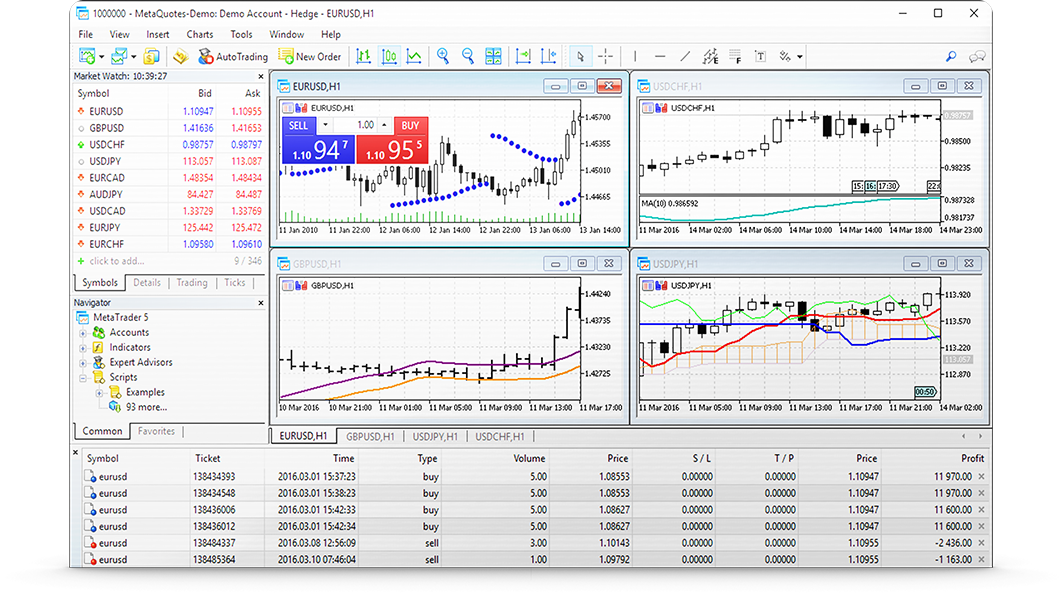Image resolution: width=1062 pixels, height=594 pixels.
Task: Toggle AutoTrading on the toolbar
Action: click(x=233, y=57)
